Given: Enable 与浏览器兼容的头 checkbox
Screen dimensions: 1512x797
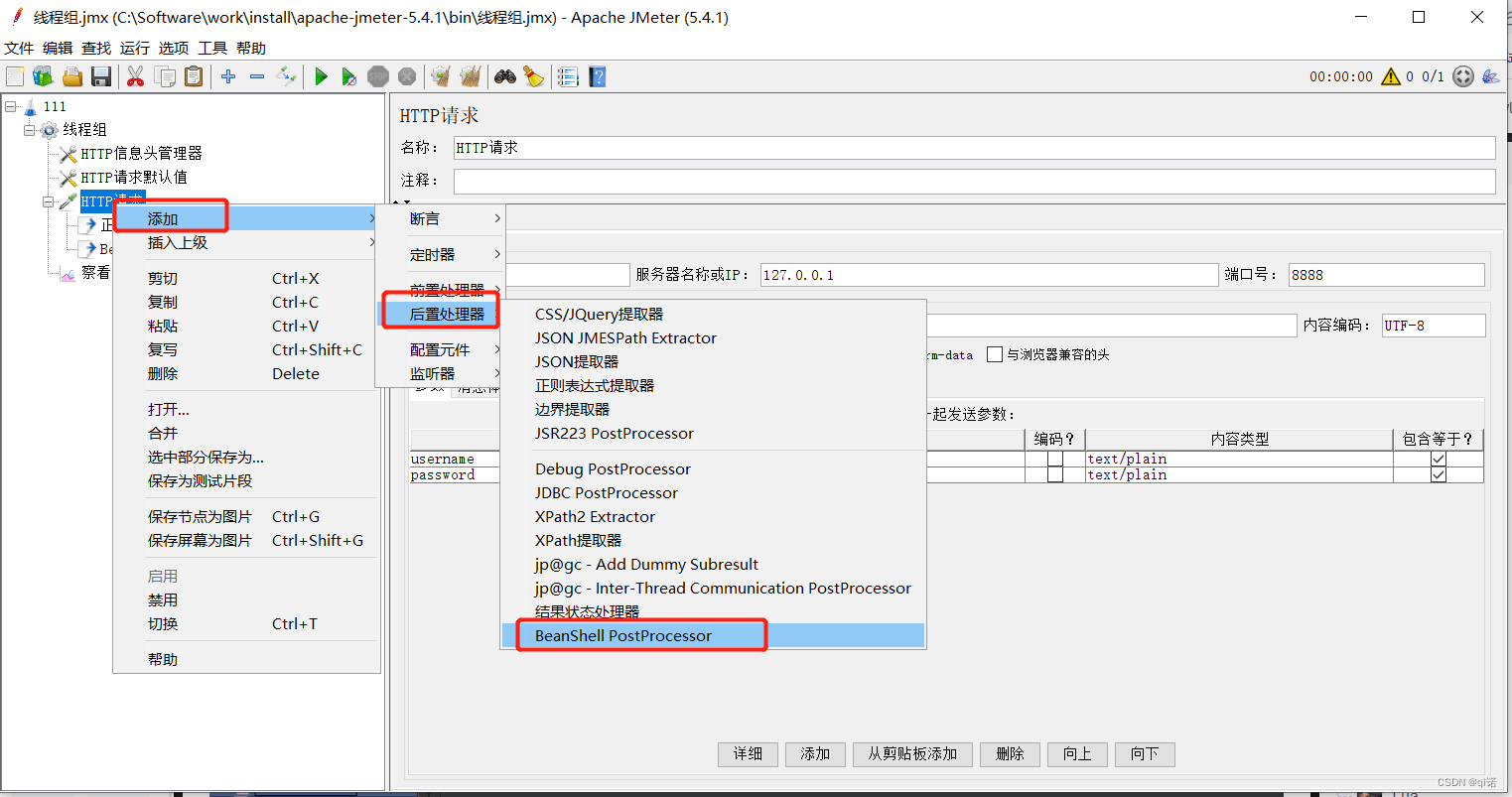Looking at the screenshot, I should (995, 354).
